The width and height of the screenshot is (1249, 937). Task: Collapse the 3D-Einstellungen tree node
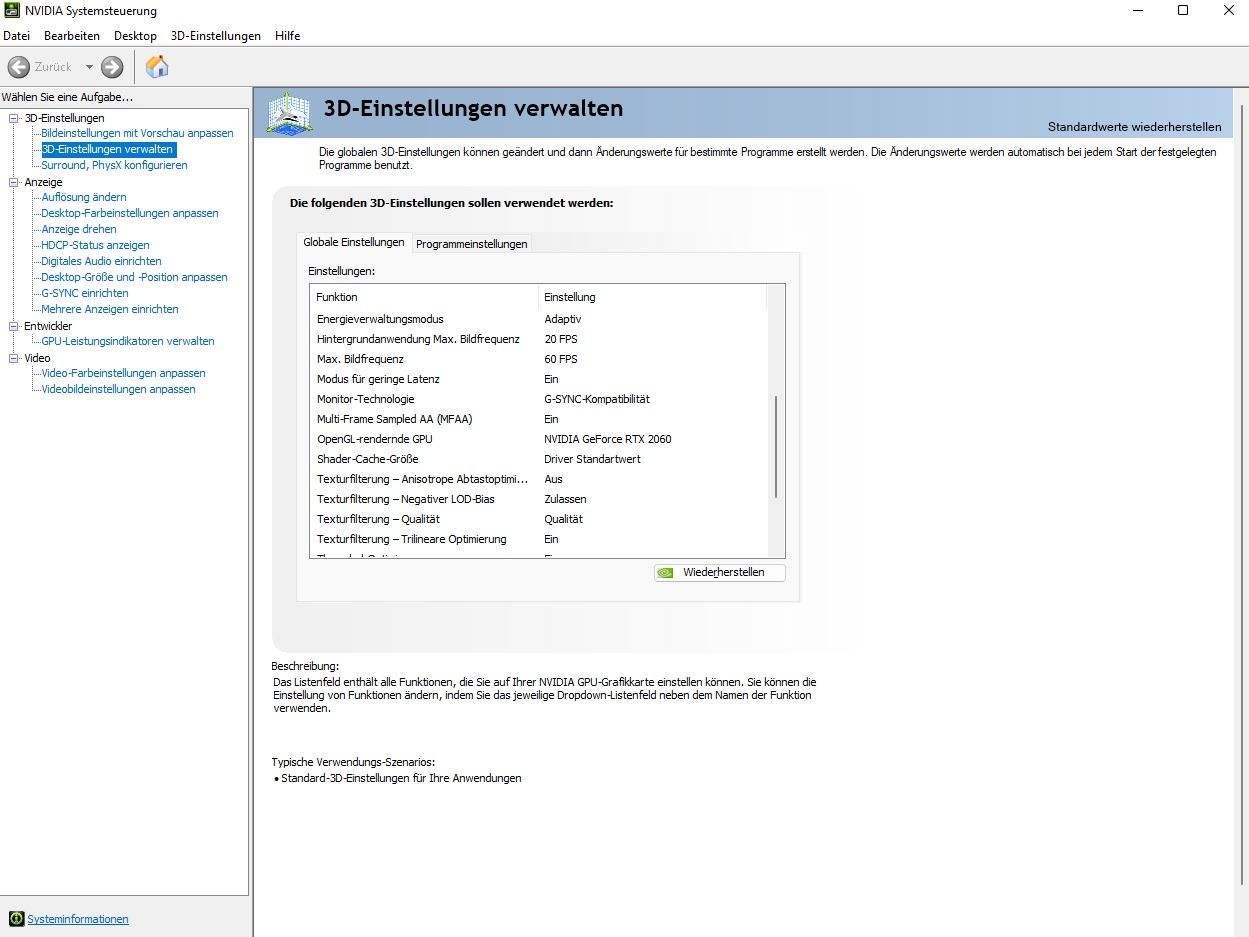[x=14, y=118]
